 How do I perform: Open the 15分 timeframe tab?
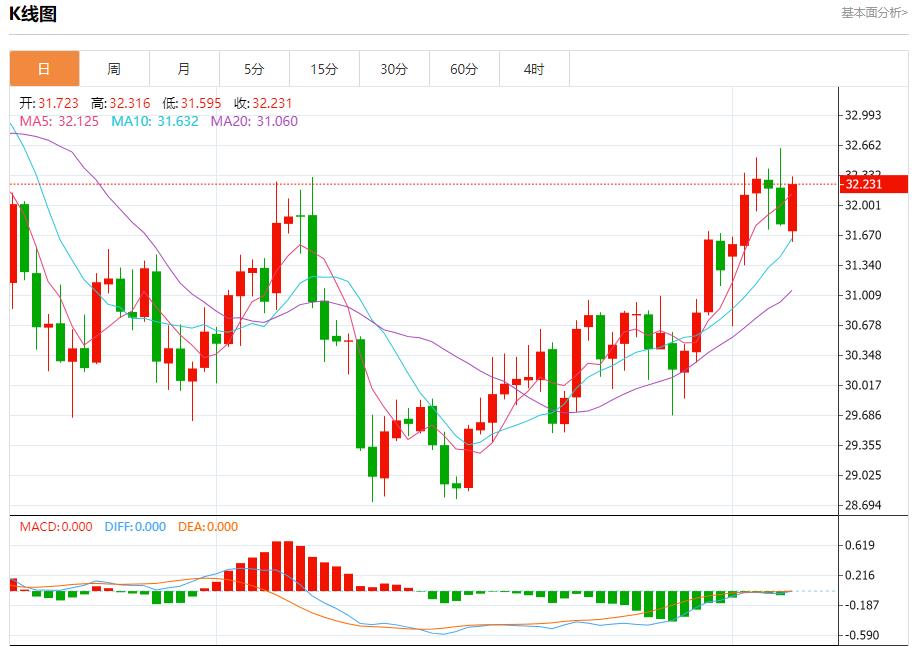324,69
